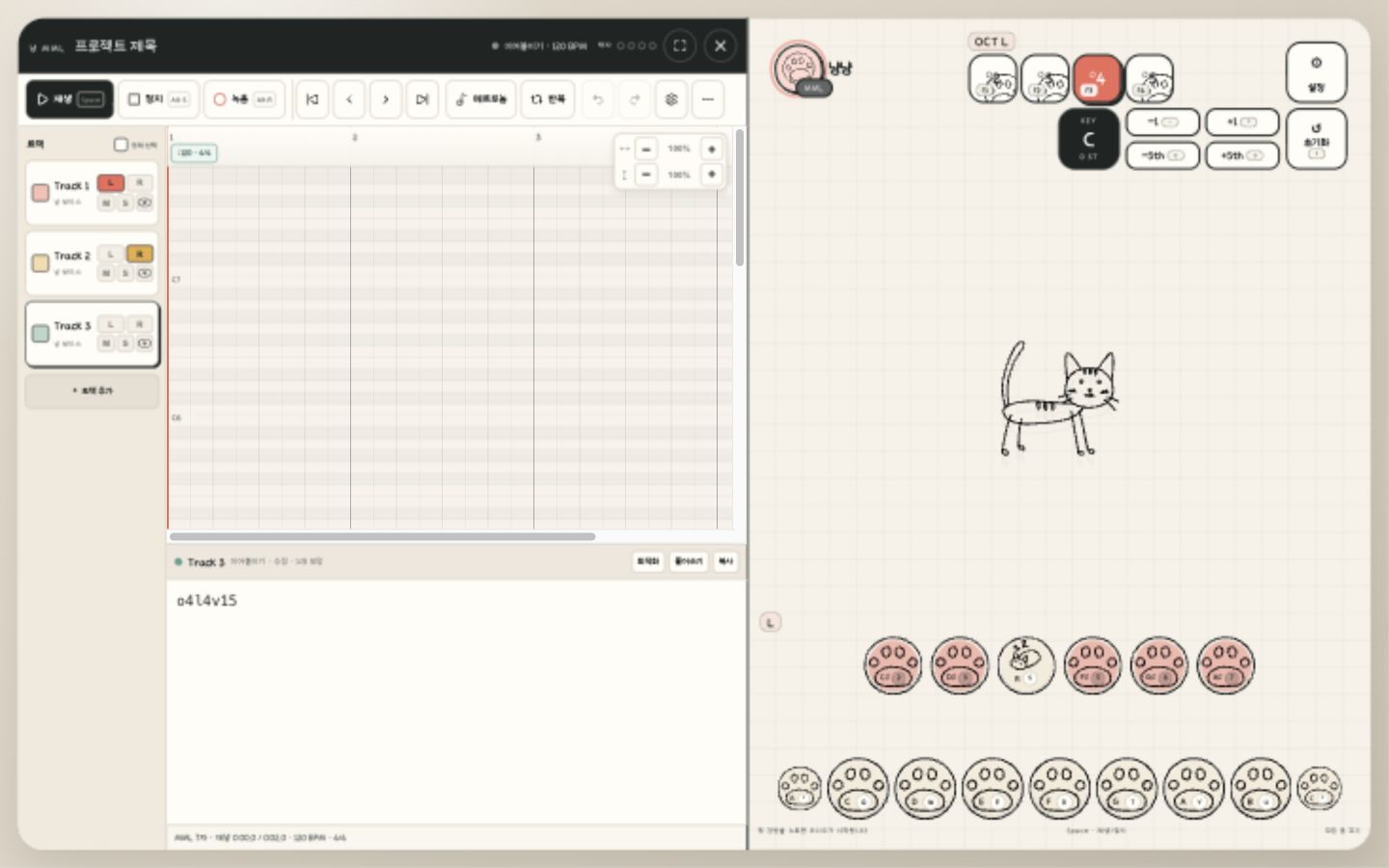The width and height of the screenshot is (1389, 868).
Task: Select the last octave paw button in OCT row
Action: [x=1149, y=78]
